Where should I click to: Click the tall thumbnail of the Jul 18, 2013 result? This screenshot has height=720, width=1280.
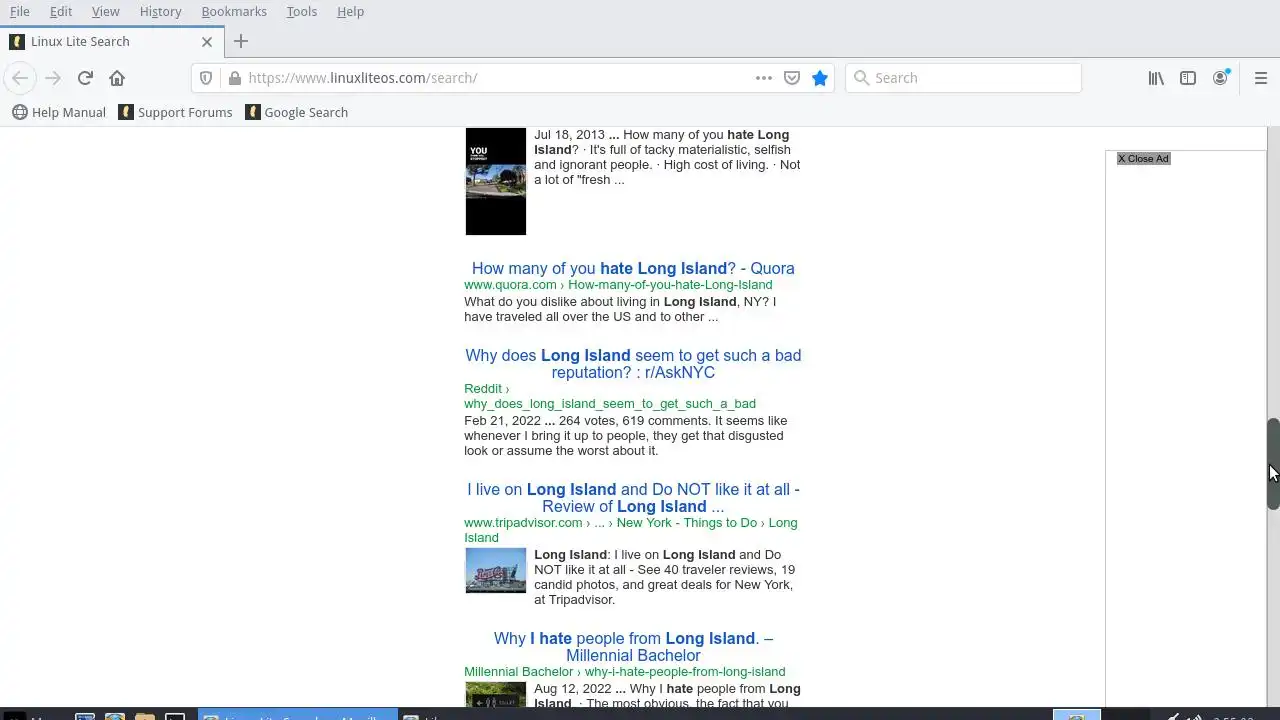495,181
